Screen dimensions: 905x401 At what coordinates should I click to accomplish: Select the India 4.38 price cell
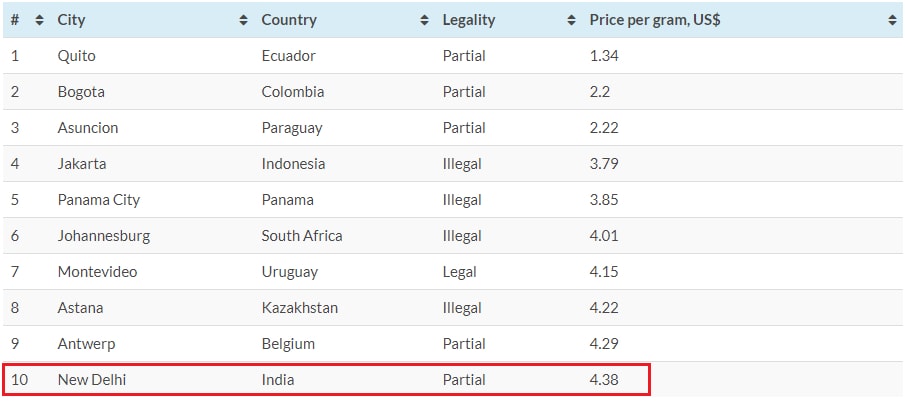(604, 380)
